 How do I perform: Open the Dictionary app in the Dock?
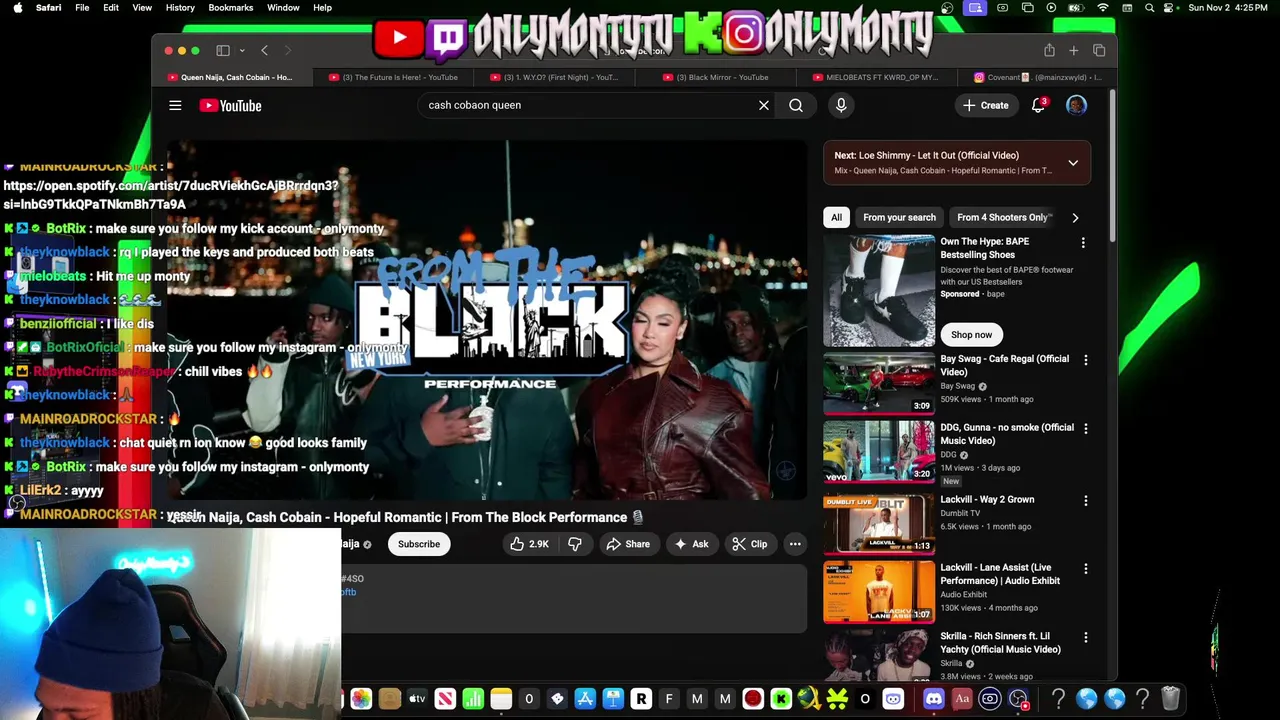coord(962,699)
